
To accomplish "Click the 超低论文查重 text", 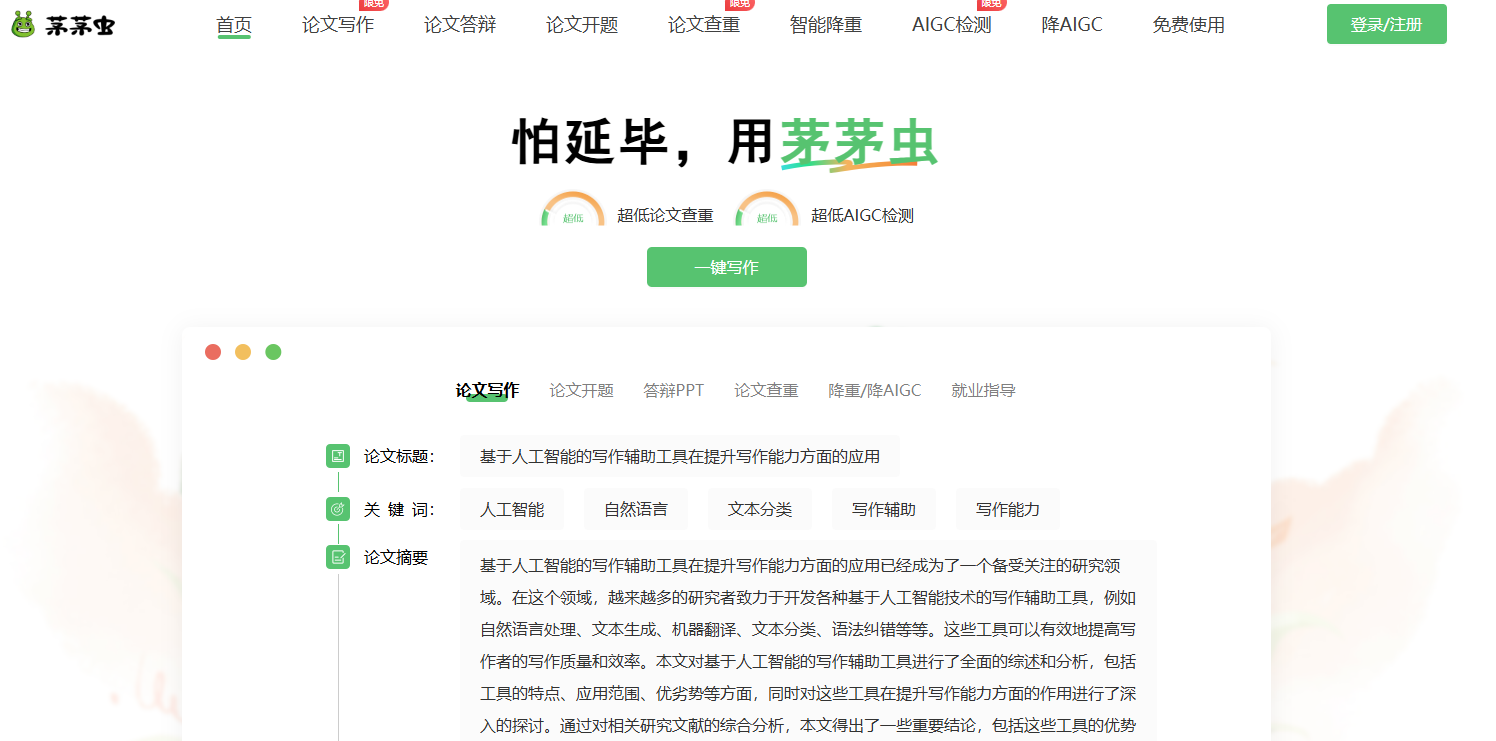I will [665, 215].
